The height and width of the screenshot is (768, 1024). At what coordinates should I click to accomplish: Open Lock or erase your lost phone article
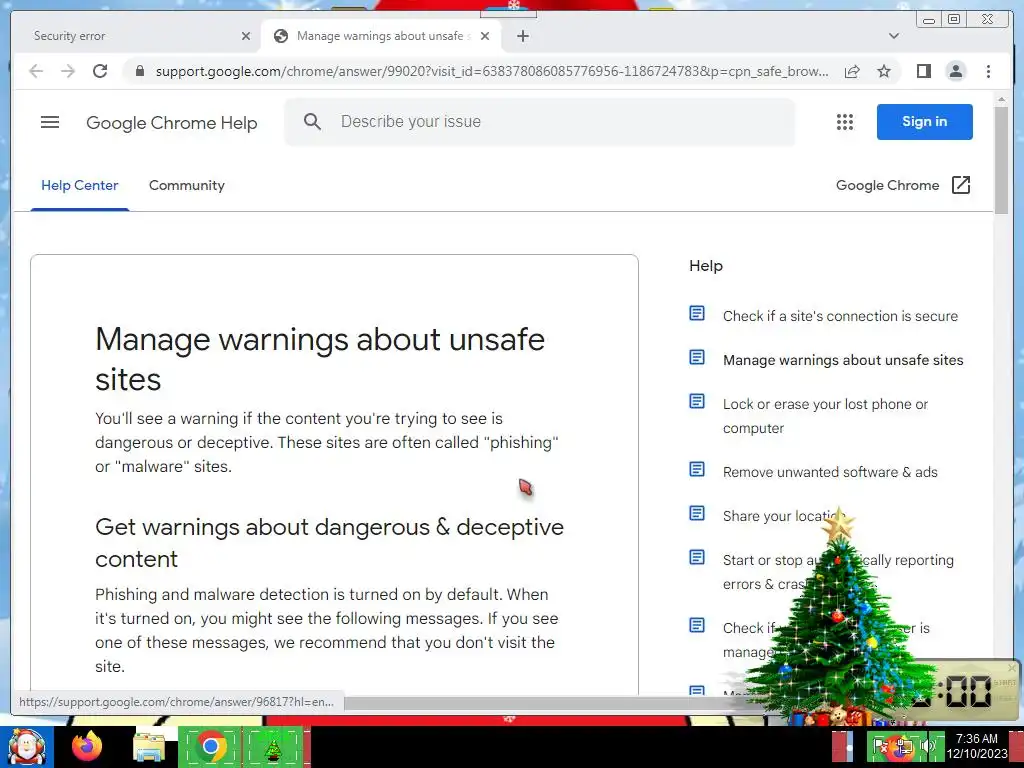click(x=825, y=416)
